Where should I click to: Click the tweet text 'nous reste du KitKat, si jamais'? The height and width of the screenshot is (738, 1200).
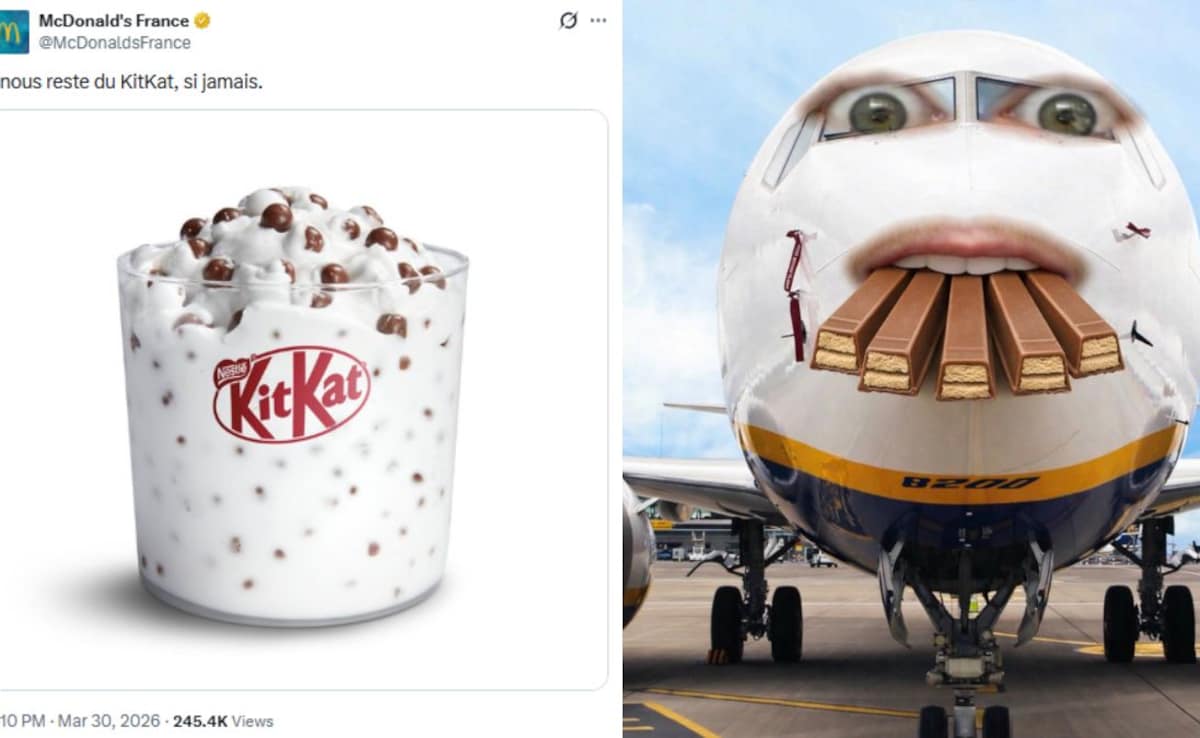pos(130,83)
